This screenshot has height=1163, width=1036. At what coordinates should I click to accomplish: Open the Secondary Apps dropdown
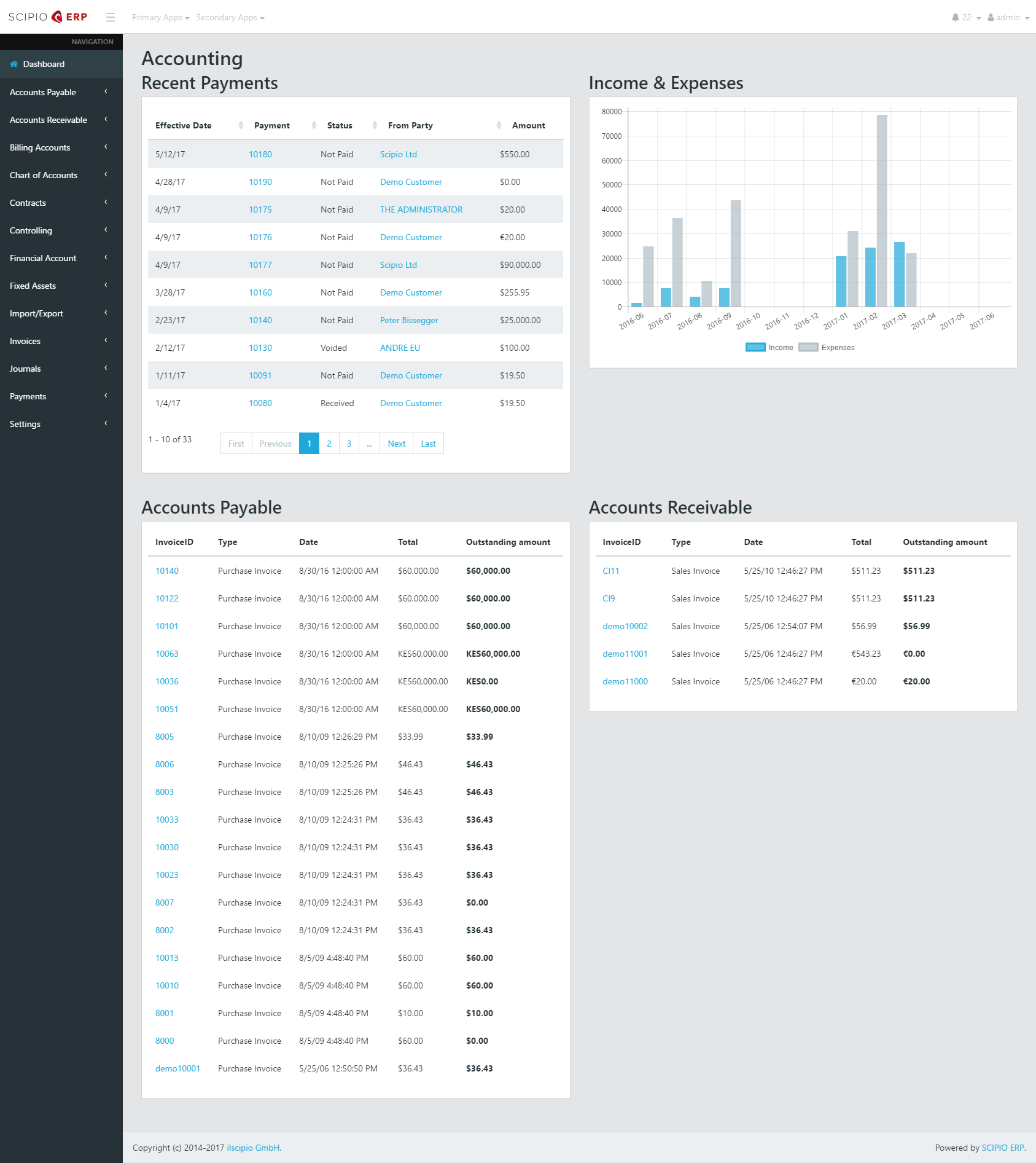pyautogui.click(x=230, y=17)
